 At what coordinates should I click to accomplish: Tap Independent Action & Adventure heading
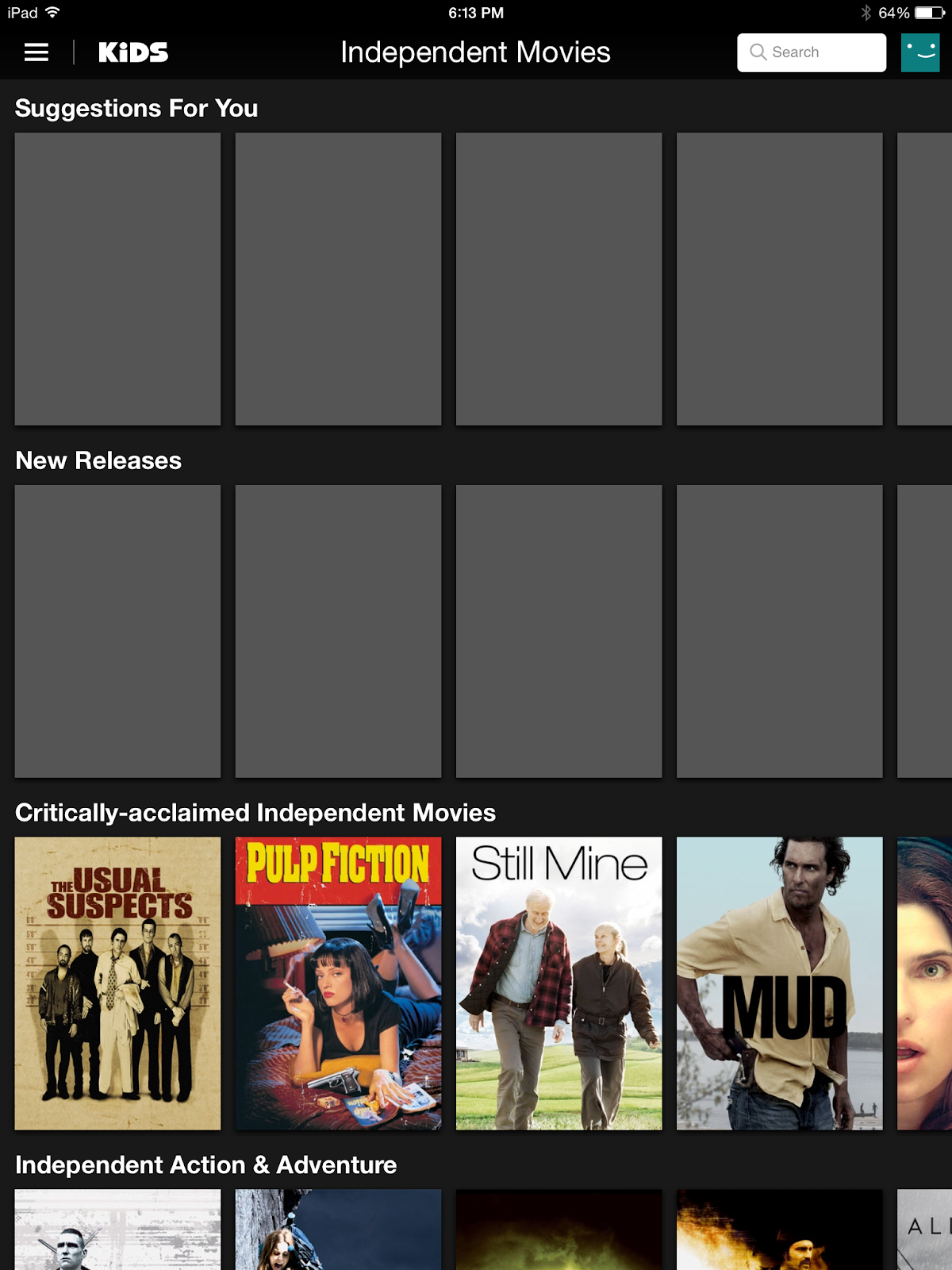pyautogui.click(x=206, y=1165)
